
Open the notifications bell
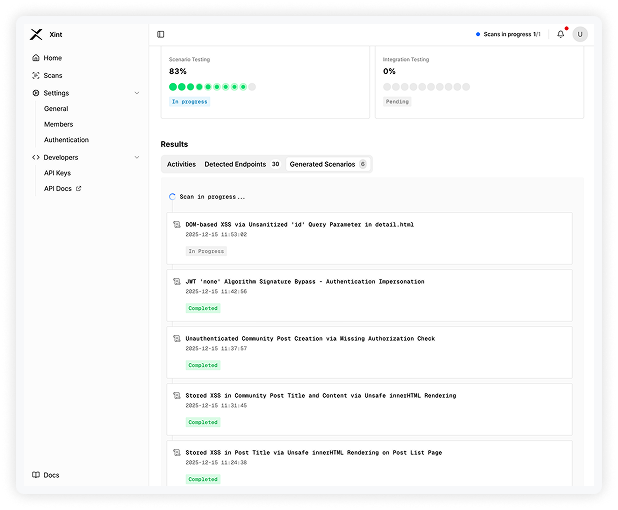pos(560,34)
